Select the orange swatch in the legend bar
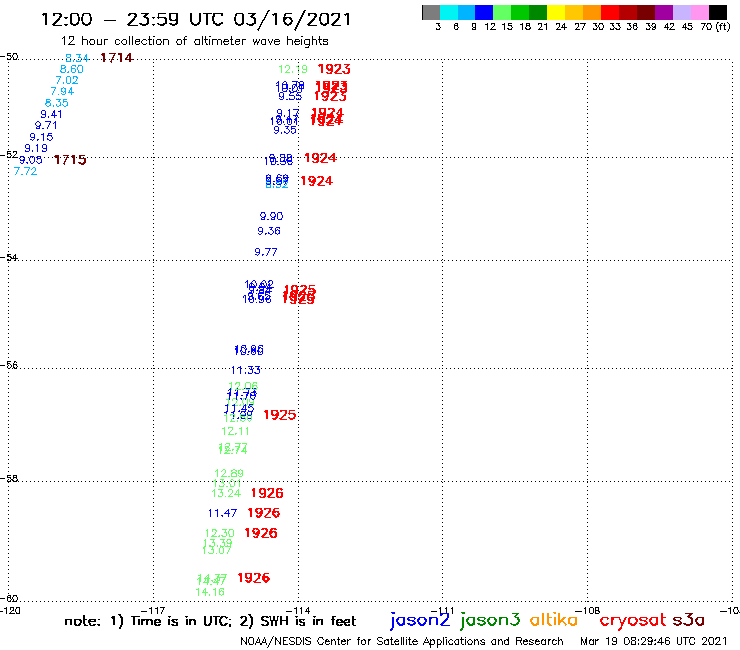Screen dimensions: 740x650 pyautogui.click(x=592, y=12)
